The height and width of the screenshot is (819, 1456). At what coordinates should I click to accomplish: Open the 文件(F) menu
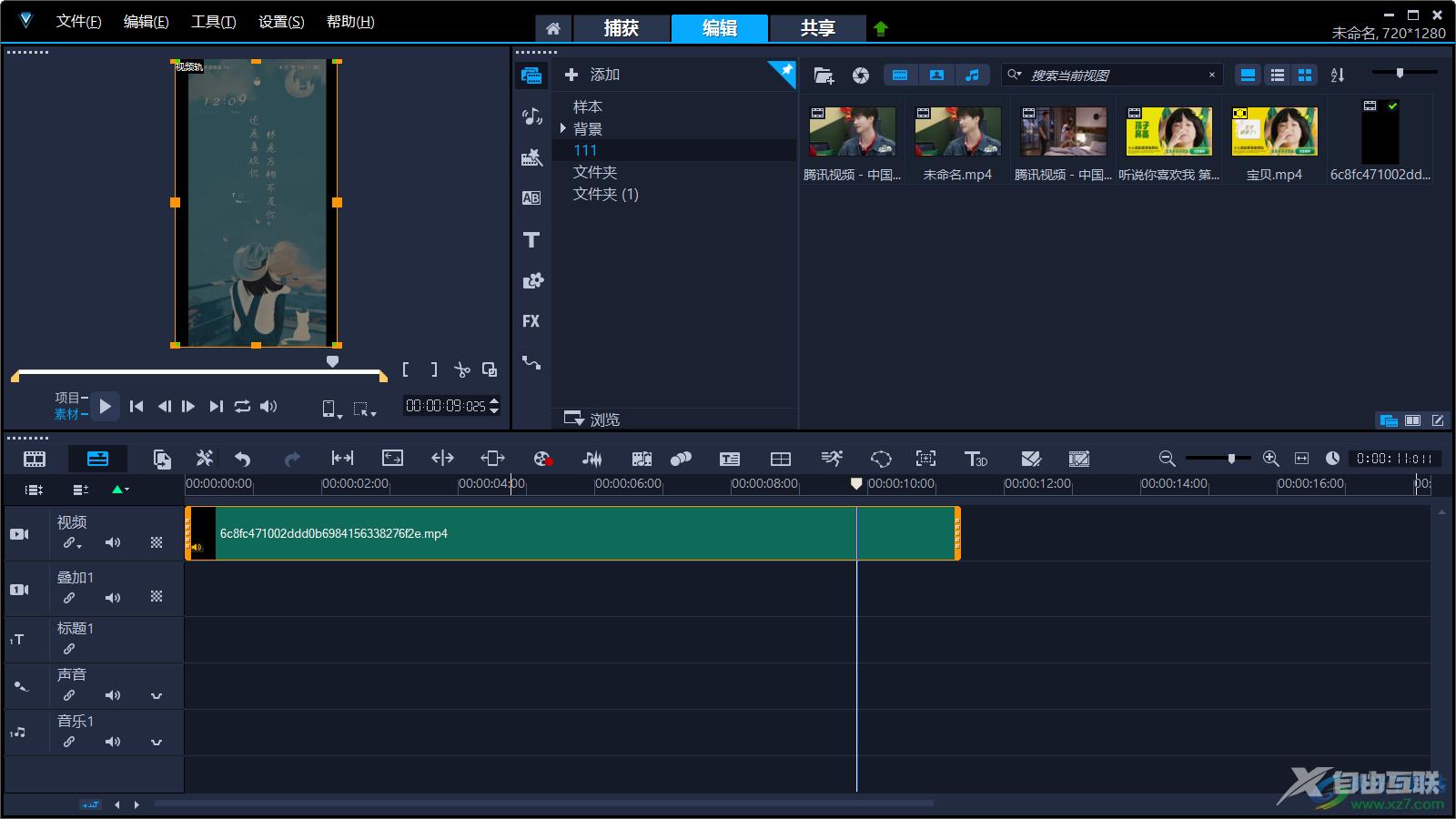(x=78, y=21)
